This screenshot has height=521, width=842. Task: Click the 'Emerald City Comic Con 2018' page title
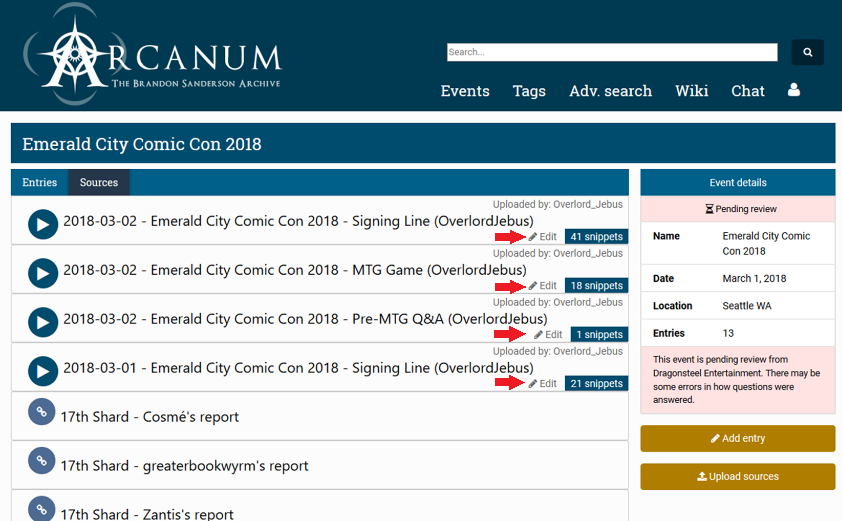[x=142, y=144]
